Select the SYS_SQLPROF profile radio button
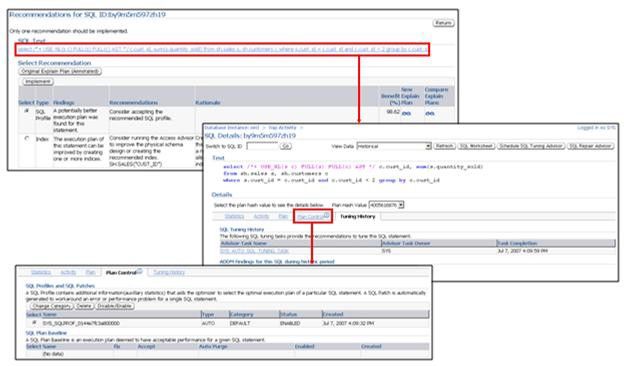The image size is (624, 366). 34,323
